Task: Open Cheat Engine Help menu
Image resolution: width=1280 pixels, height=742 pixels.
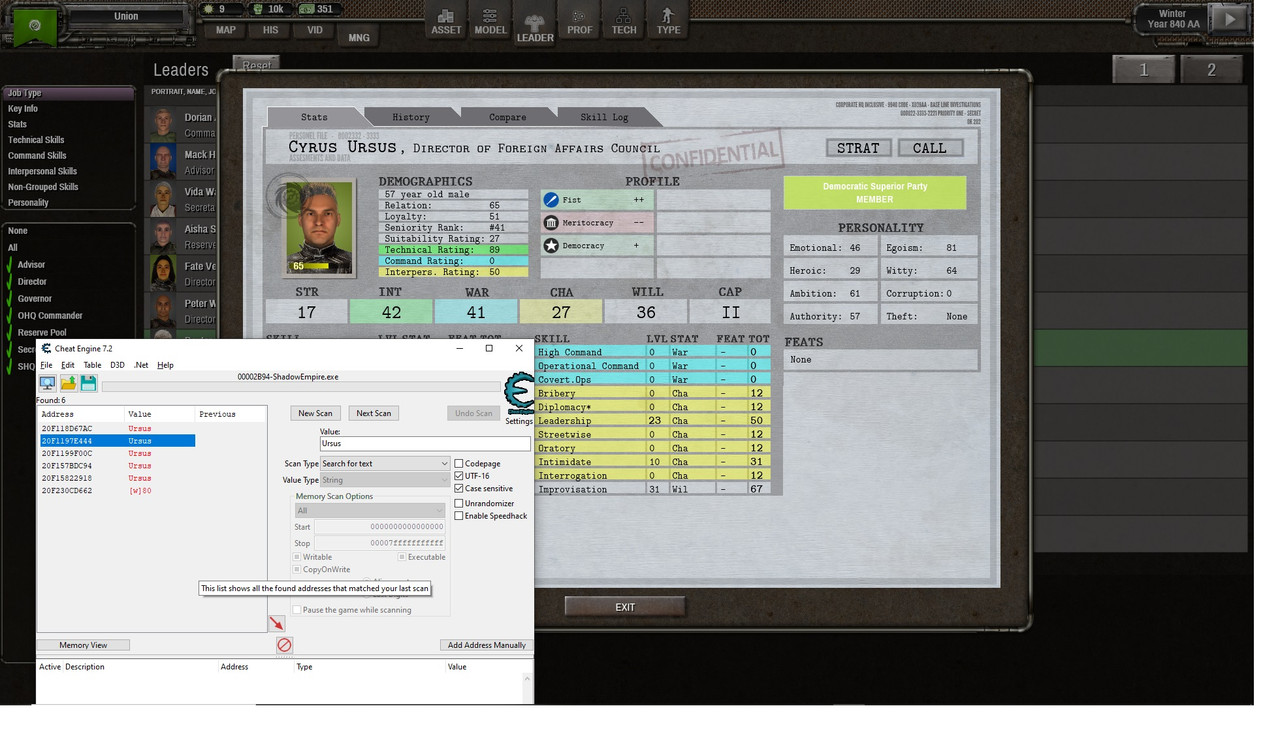Action: [x=165, y=365]
